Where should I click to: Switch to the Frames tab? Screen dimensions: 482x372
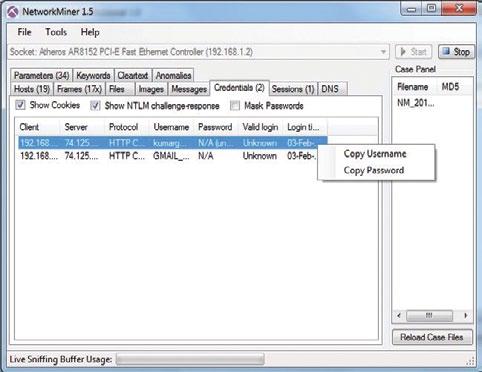[x=79, y=89]
